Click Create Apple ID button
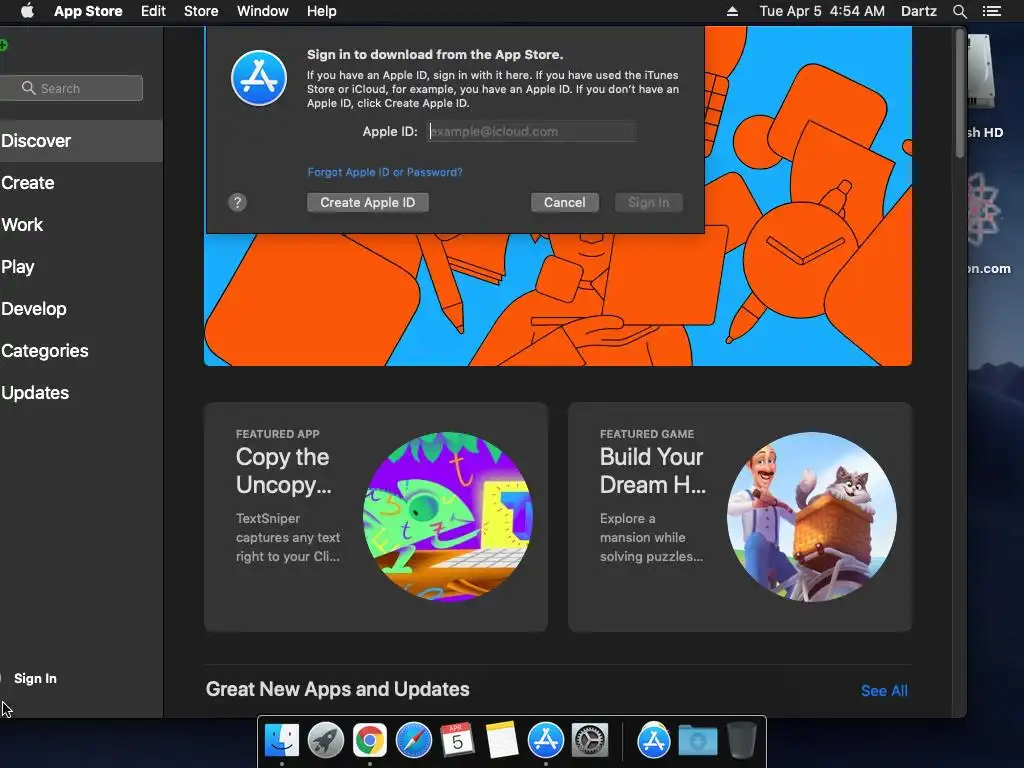 (368, 202)
